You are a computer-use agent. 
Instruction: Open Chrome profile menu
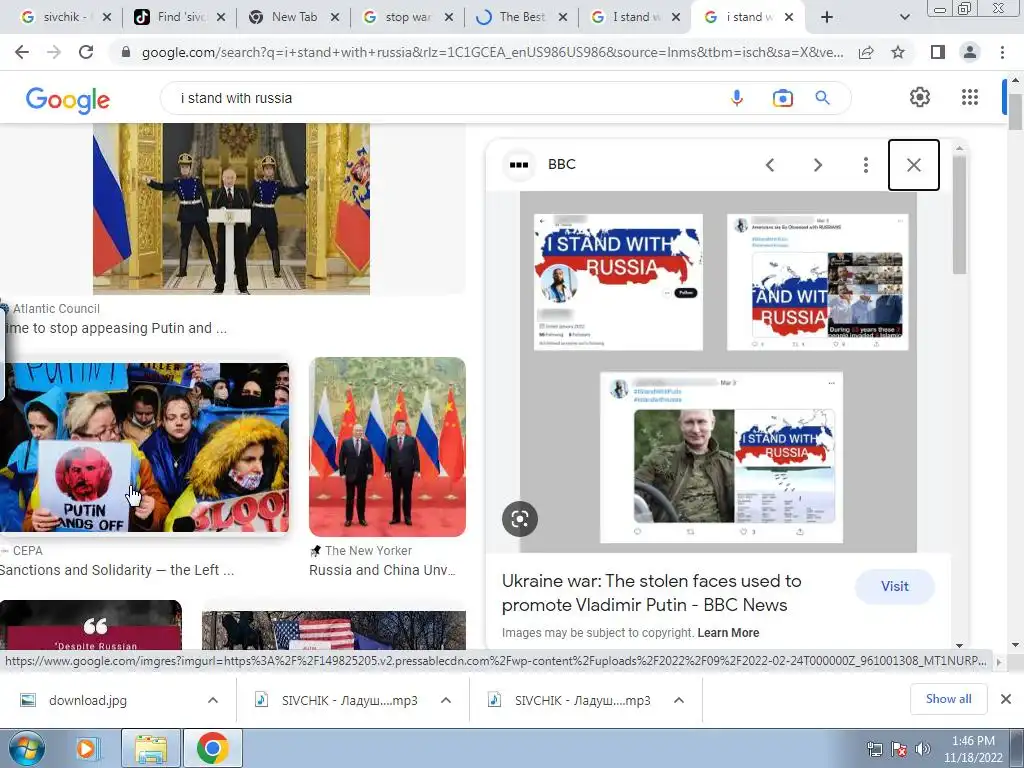click(x=970, y=52)
